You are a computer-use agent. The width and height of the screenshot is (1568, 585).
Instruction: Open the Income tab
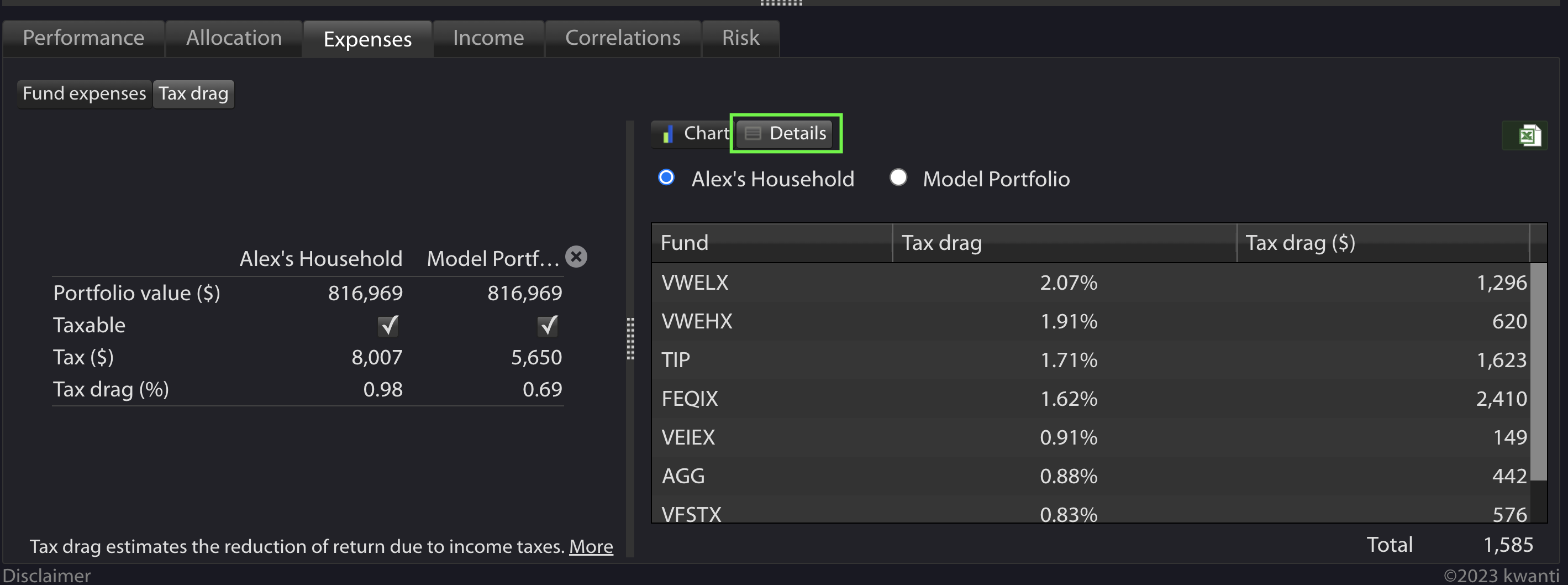coord(488,38)
